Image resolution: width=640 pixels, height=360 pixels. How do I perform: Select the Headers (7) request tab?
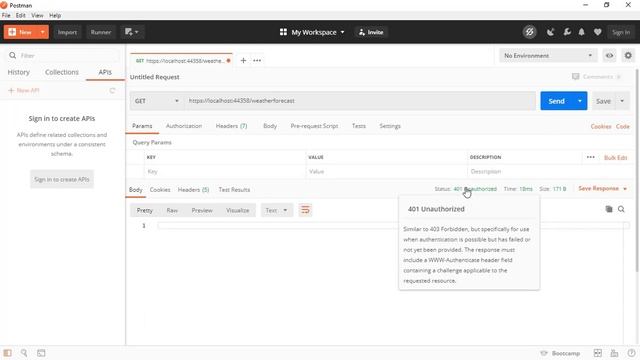[x=231, y=126]
